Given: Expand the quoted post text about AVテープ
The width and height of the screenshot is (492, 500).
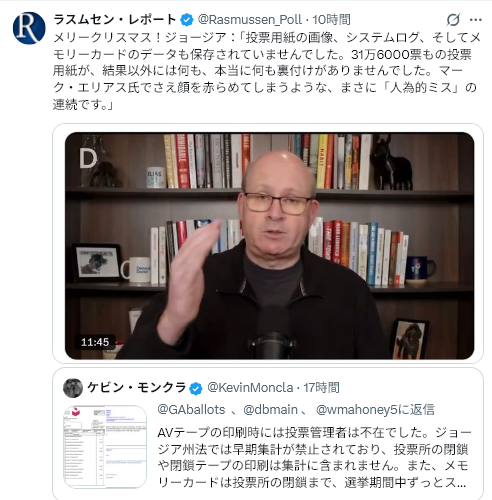Looking at the screenshot, I should coord(313,457).
